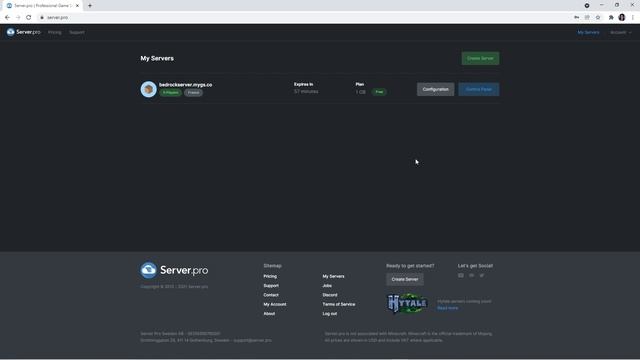The width and height of the screenshot is (640, 360).
Task: Click the Hytale banner image
Action: [x=407, y=304]
